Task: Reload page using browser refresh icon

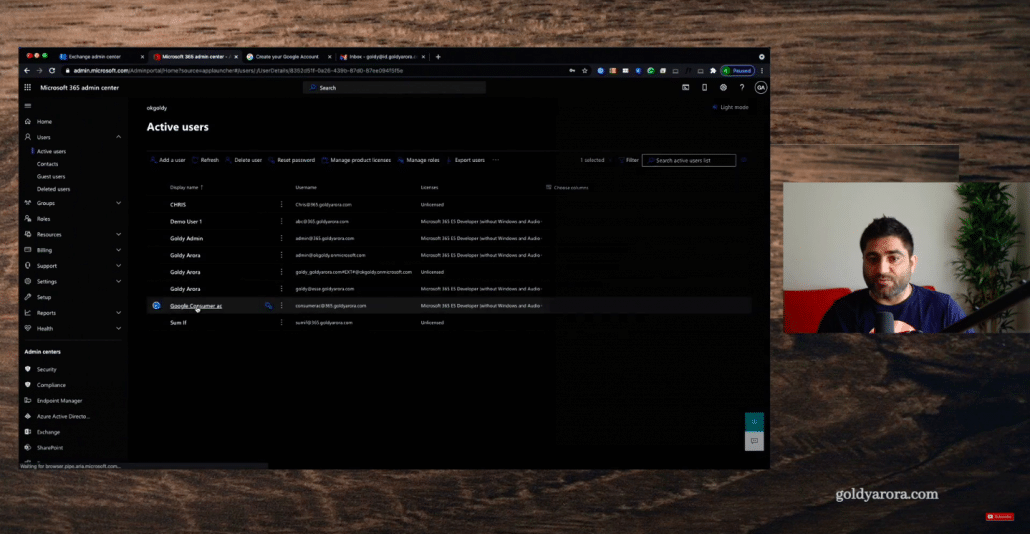Action: (52, 71)
